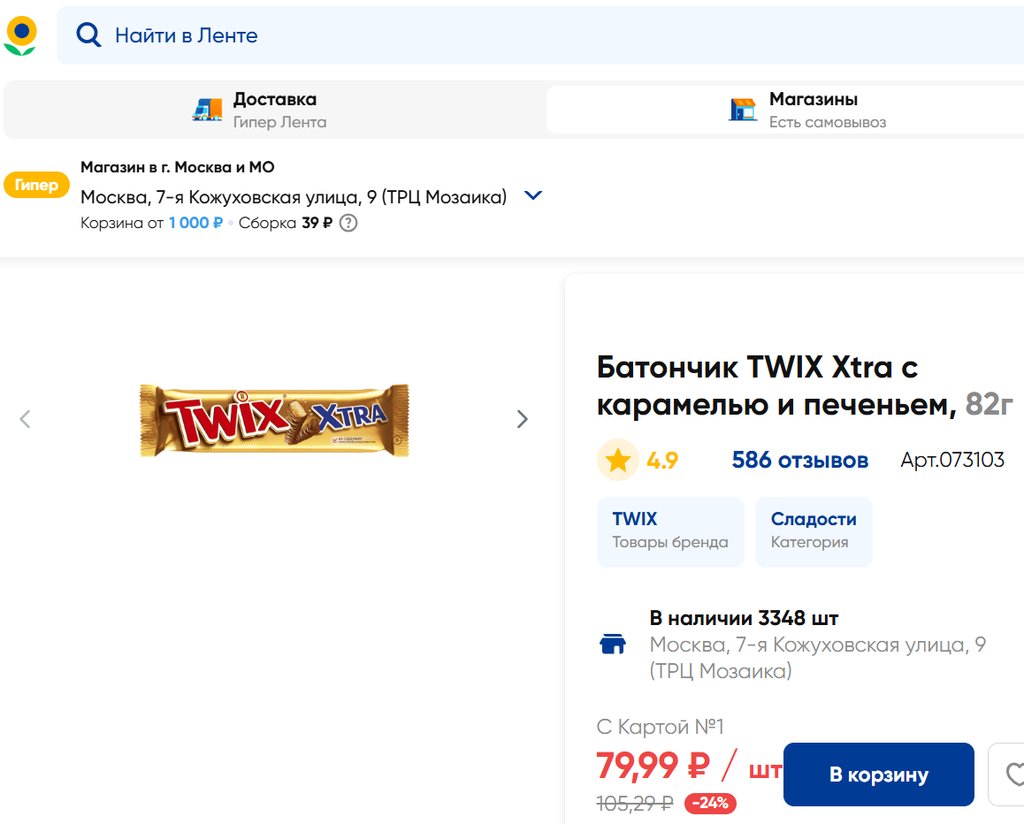The image size is (1024, 824).
Task: Show previous product image
Action: (26, 419)
